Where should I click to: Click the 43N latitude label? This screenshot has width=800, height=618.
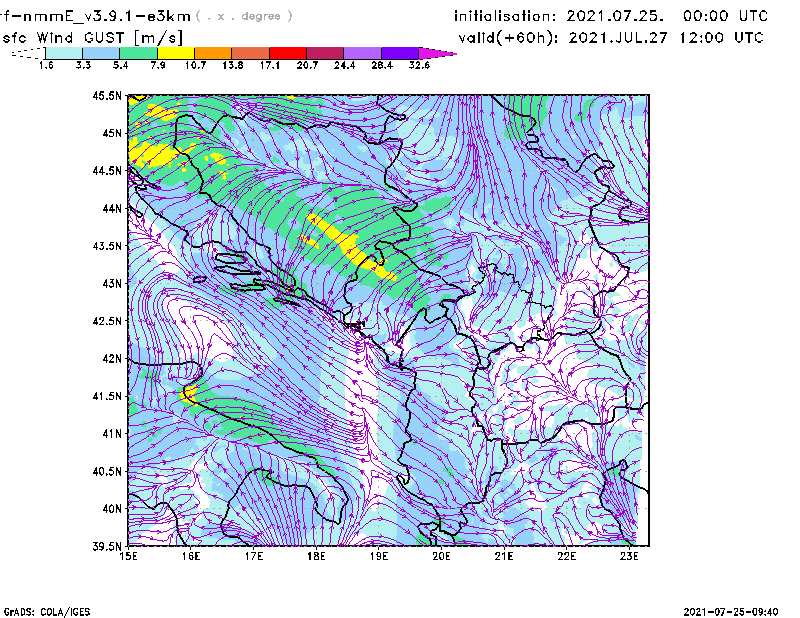pyautogui.click(x=112, y=283)
